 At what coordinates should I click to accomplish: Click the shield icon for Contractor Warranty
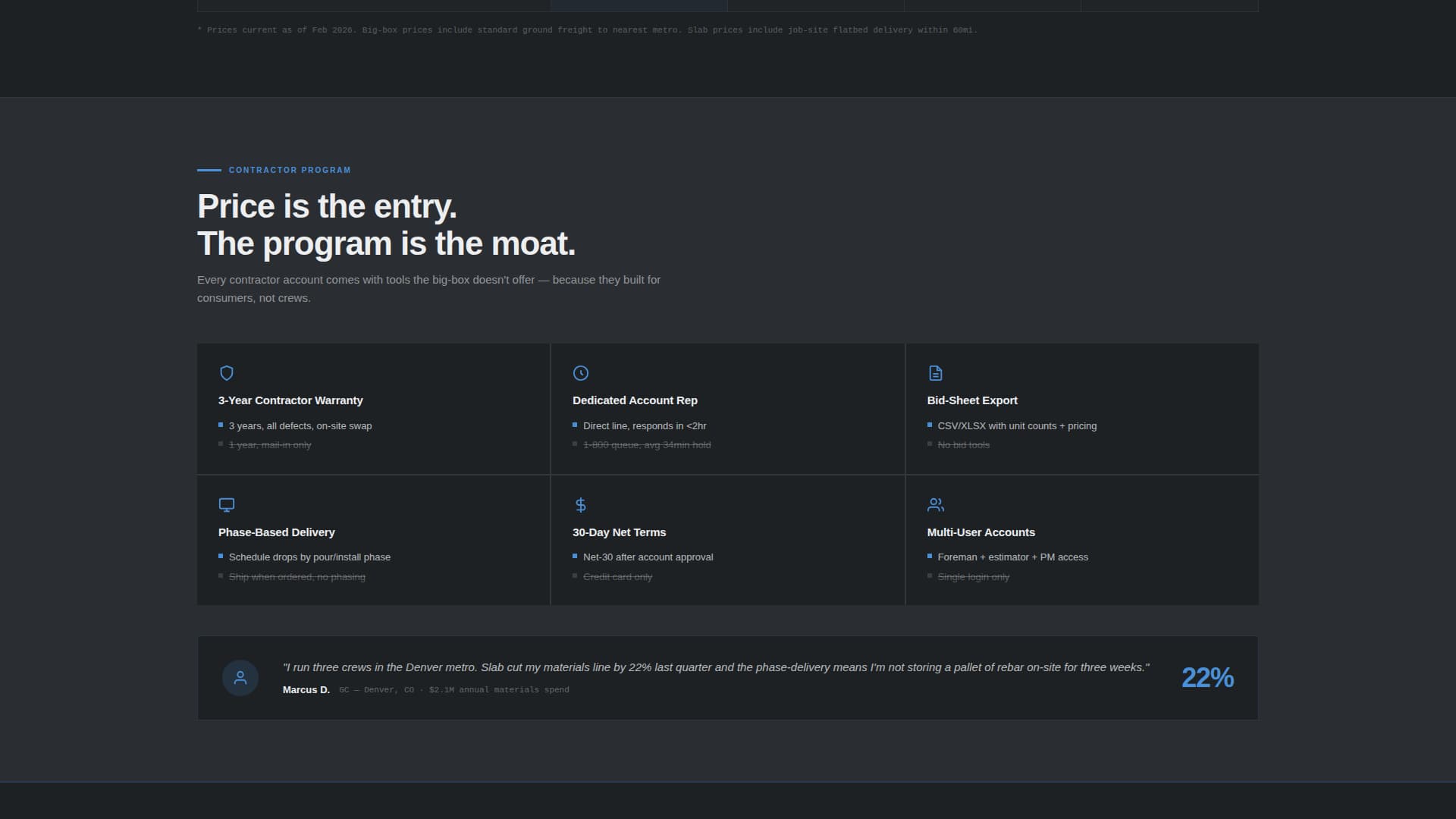coord(227,373)
